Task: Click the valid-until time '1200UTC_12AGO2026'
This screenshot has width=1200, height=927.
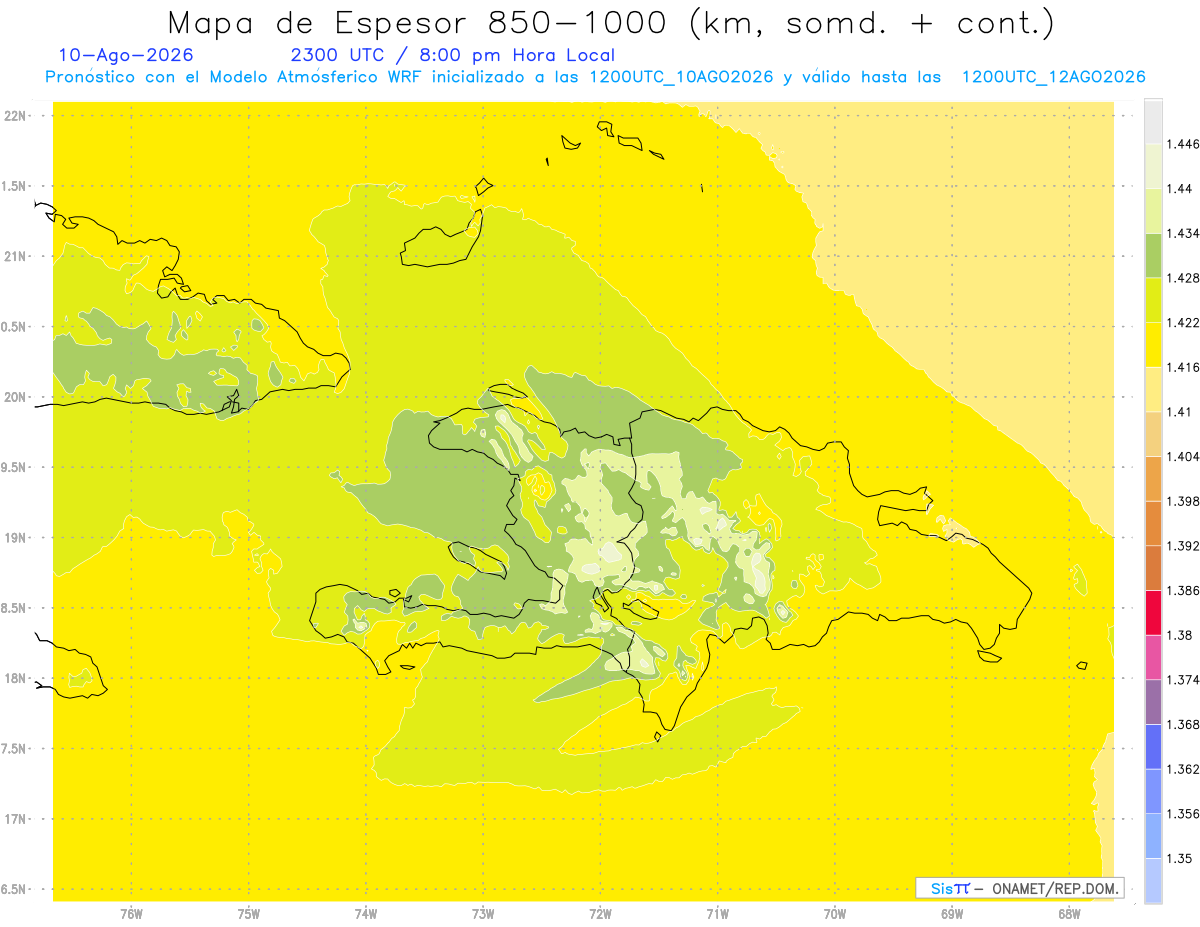Action: [1053, 77]
